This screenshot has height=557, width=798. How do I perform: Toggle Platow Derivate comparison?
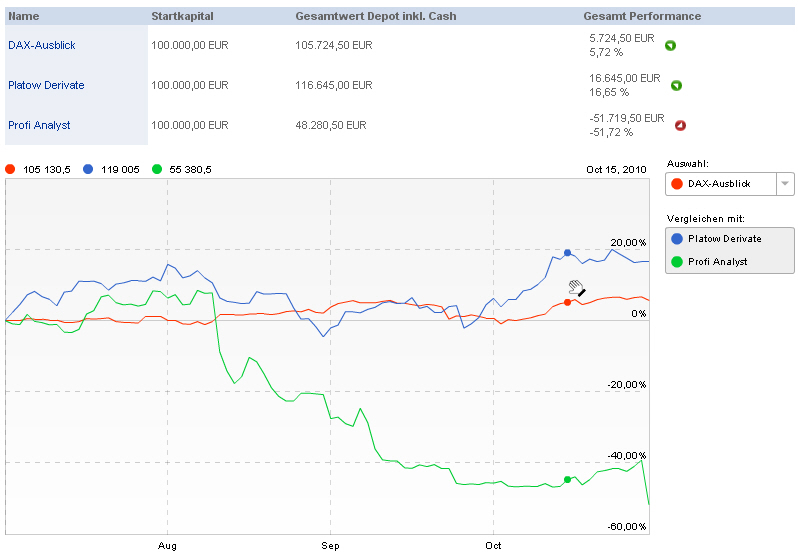(730, 239)
